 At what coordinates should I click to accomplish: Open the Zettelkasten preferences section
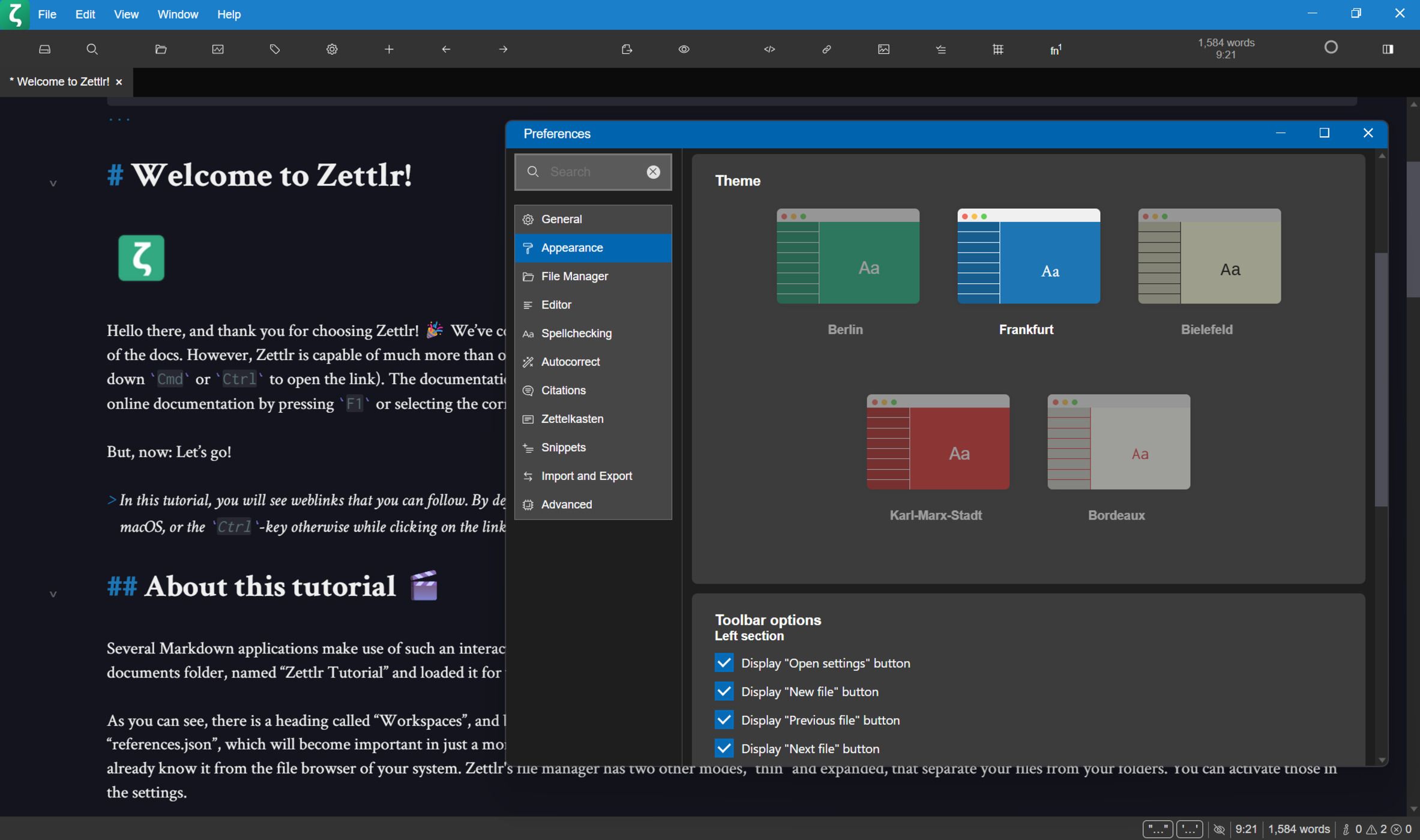click(592, 419)
